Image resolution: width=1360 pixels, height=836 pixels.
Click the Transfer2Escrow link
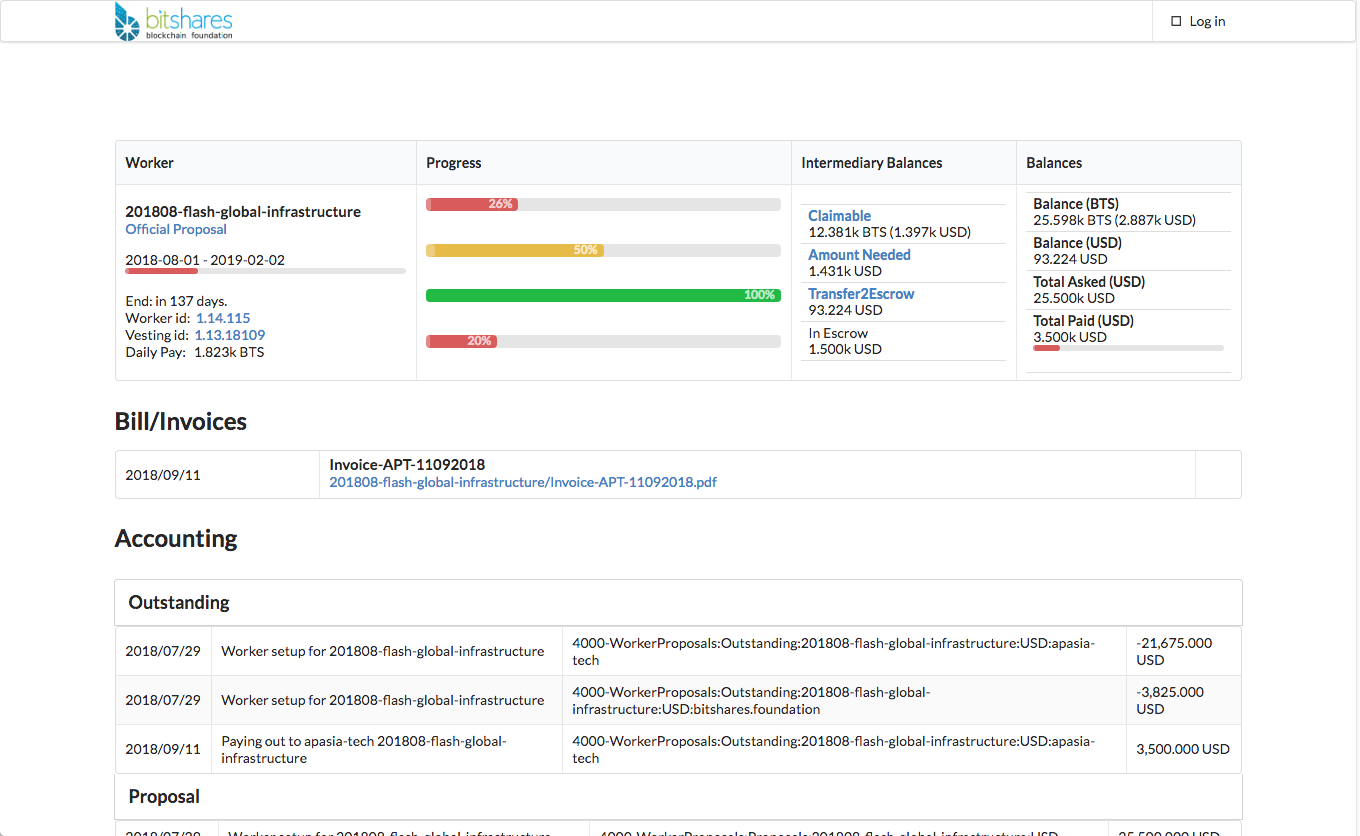point(861,294)
